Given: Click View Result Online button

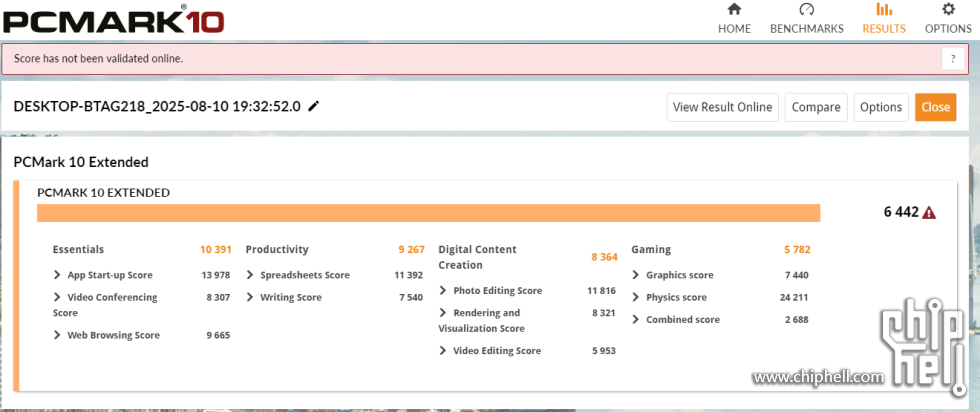Looking at the screenshot, I should point(722,107).
